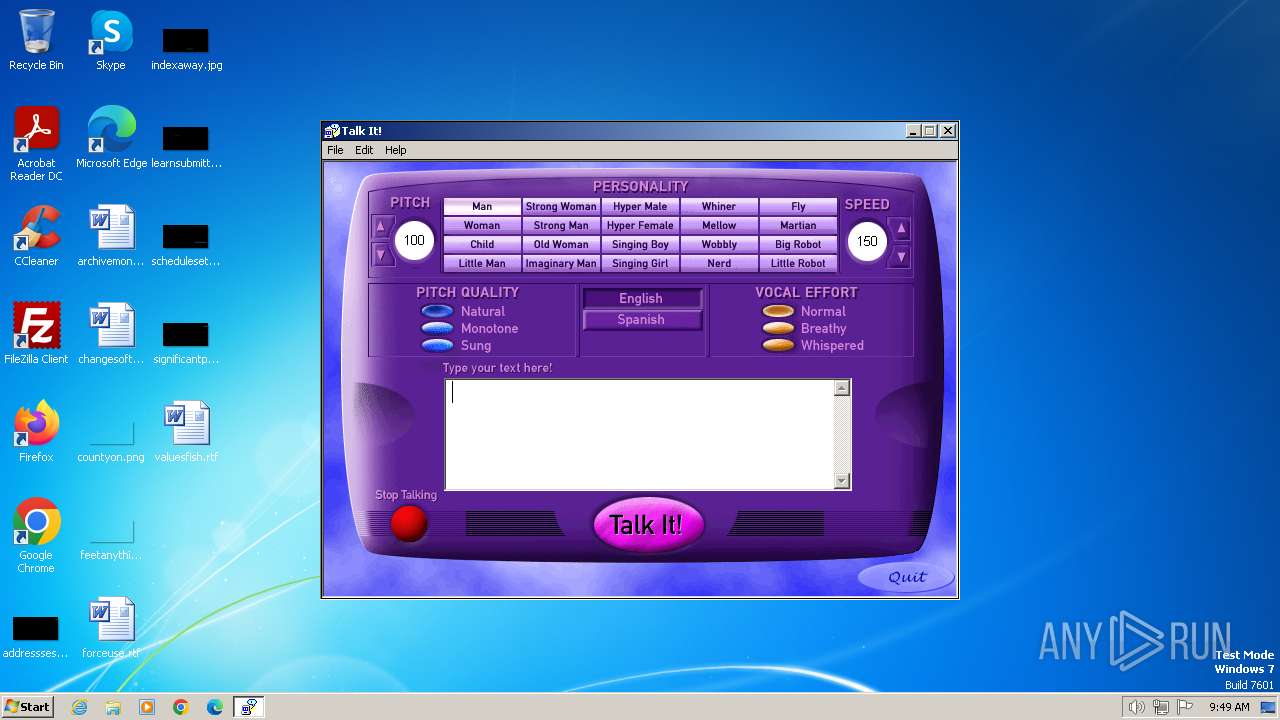Select the Imaginary Man personality
This screenshot has height=720, width=1280.
click(x=561, y=264)
